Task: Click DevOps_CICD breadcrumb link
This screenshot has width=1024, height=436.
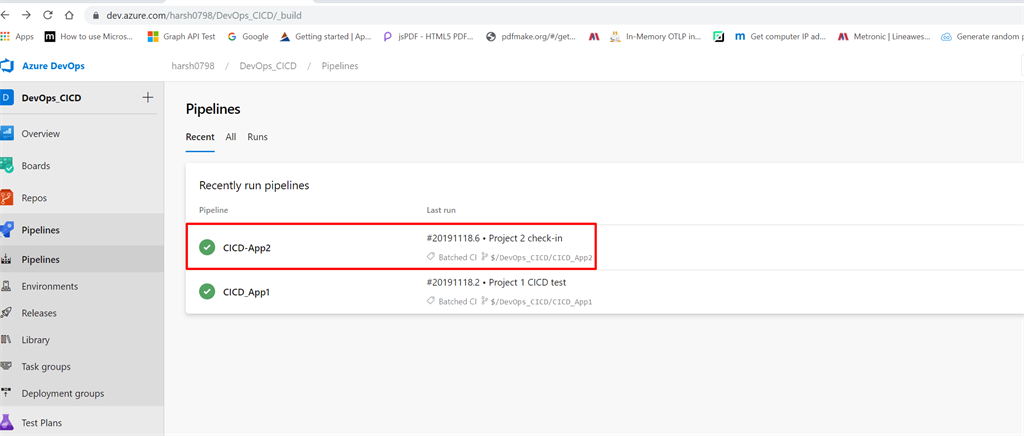Action: coord(268,66)
